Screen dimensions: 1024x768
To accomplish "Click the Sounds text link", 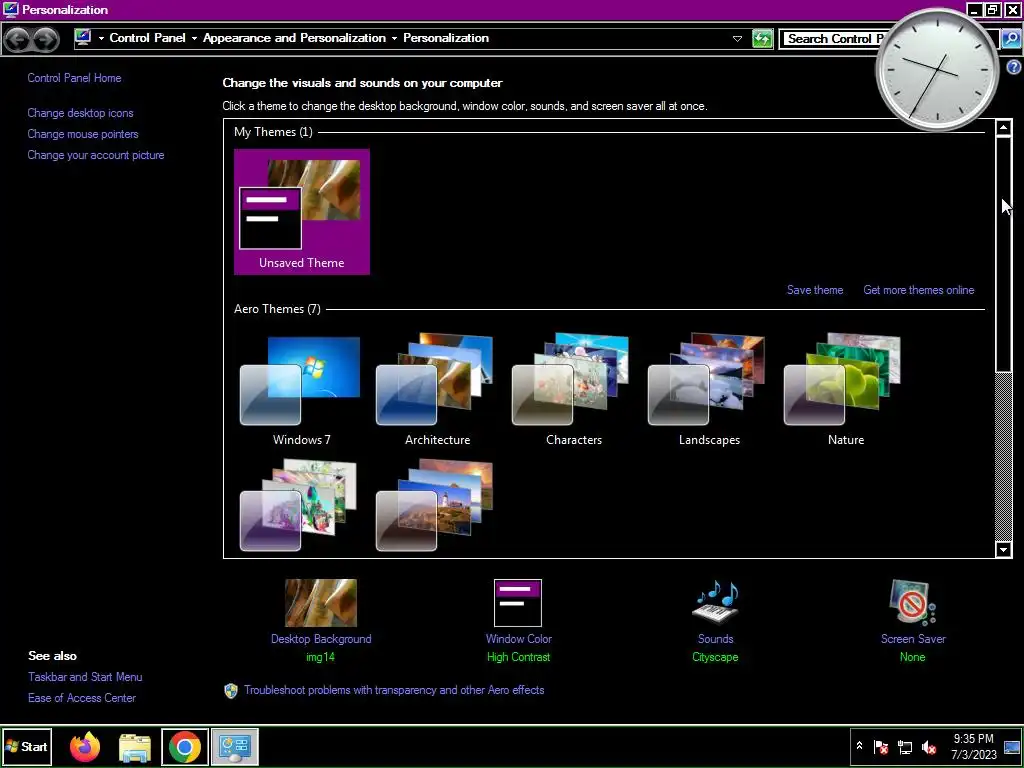I will (716, 639).
